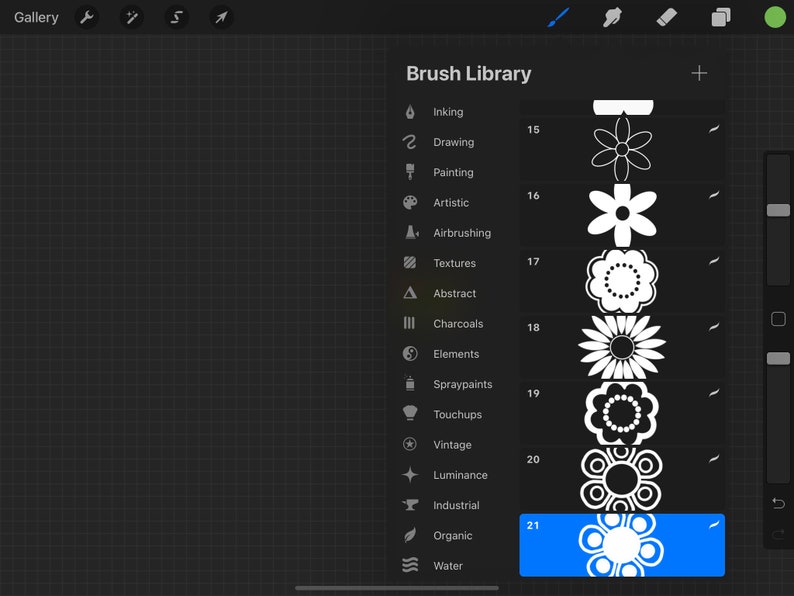Click the Luminance sparkle icon
Screen dimensions: 794x596
click(410, 475)
